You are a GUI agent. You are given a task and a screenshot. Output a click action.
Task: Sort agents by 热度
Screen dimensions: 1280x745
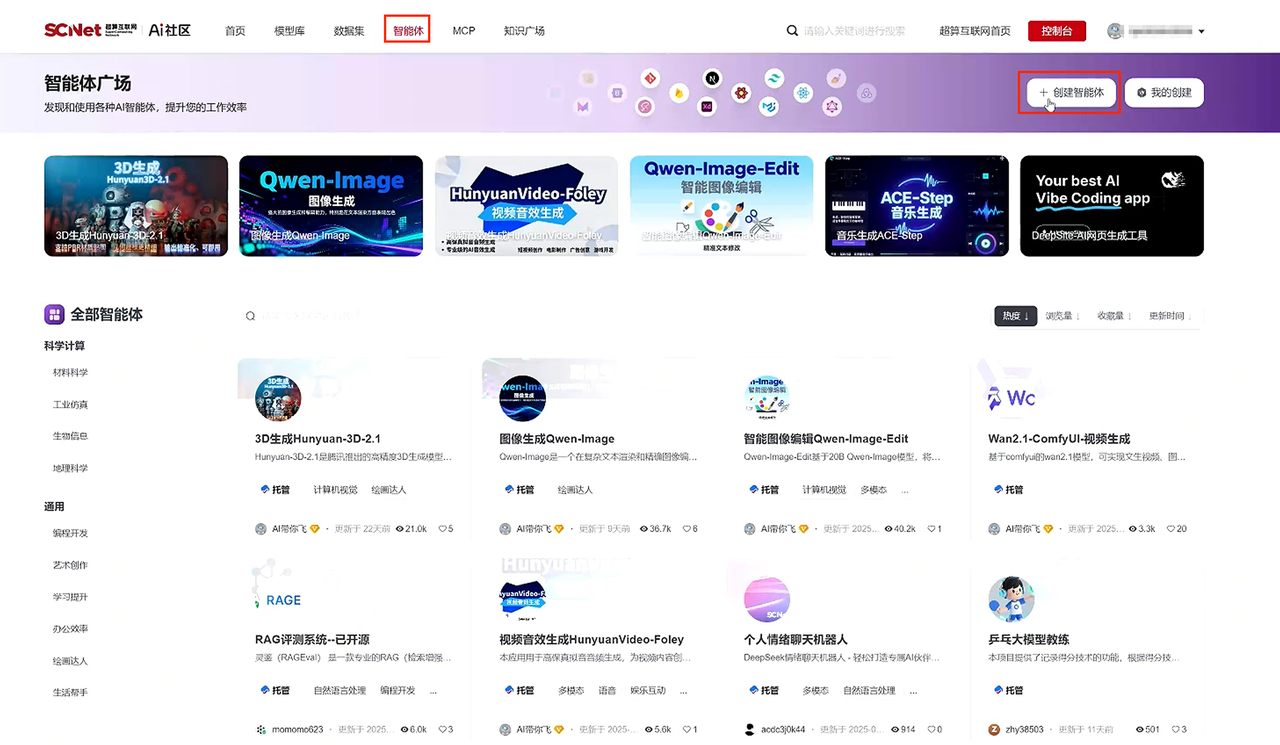click(1015, 316)
